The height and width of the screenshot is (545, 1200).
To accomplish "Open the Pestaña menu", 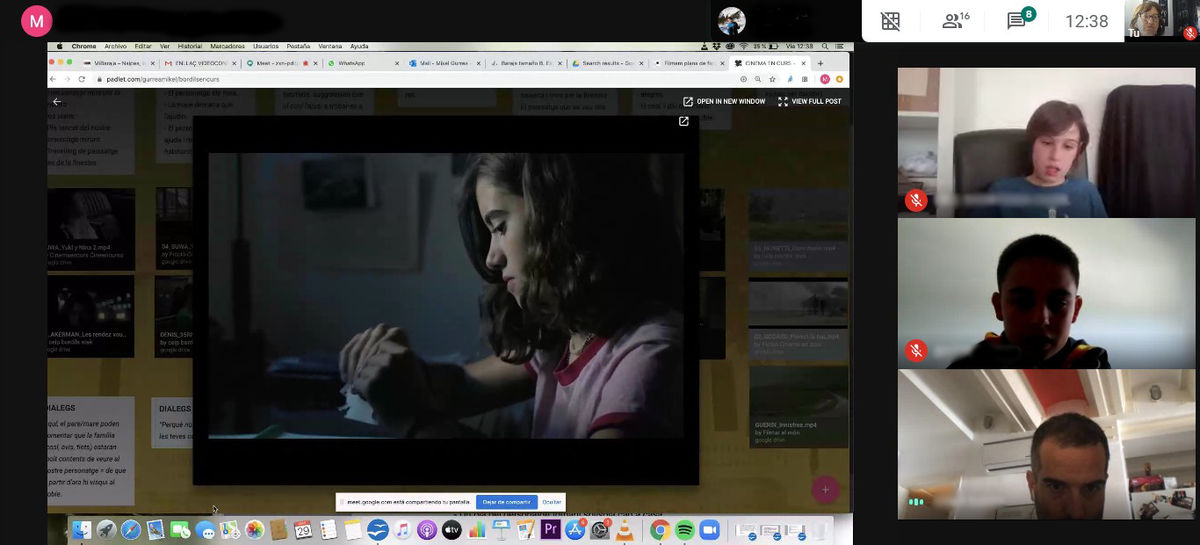I will click(x=298, y=46).
